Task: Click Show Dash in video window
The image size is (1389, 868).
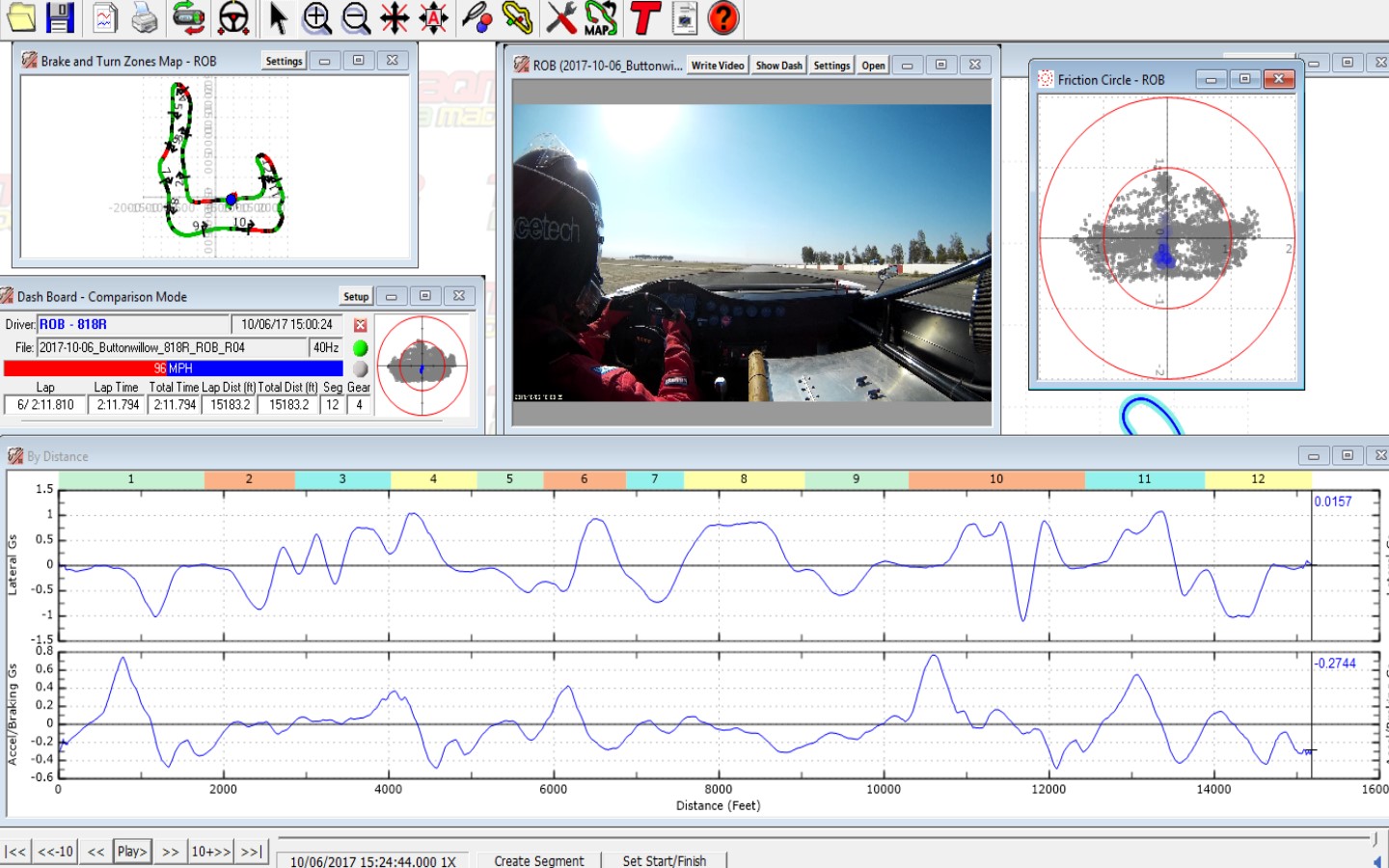Action: (779, 66)
